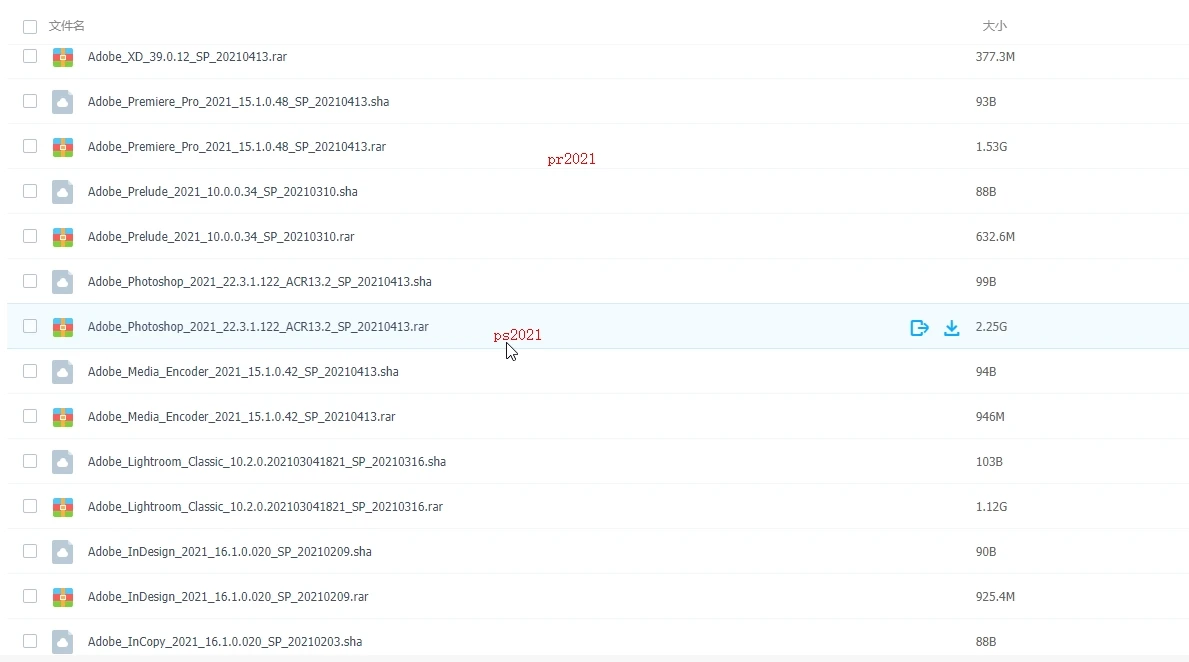Click the 925.4M size value
This screenshot has height=662, width=1189.
click(x=995, y=597)
